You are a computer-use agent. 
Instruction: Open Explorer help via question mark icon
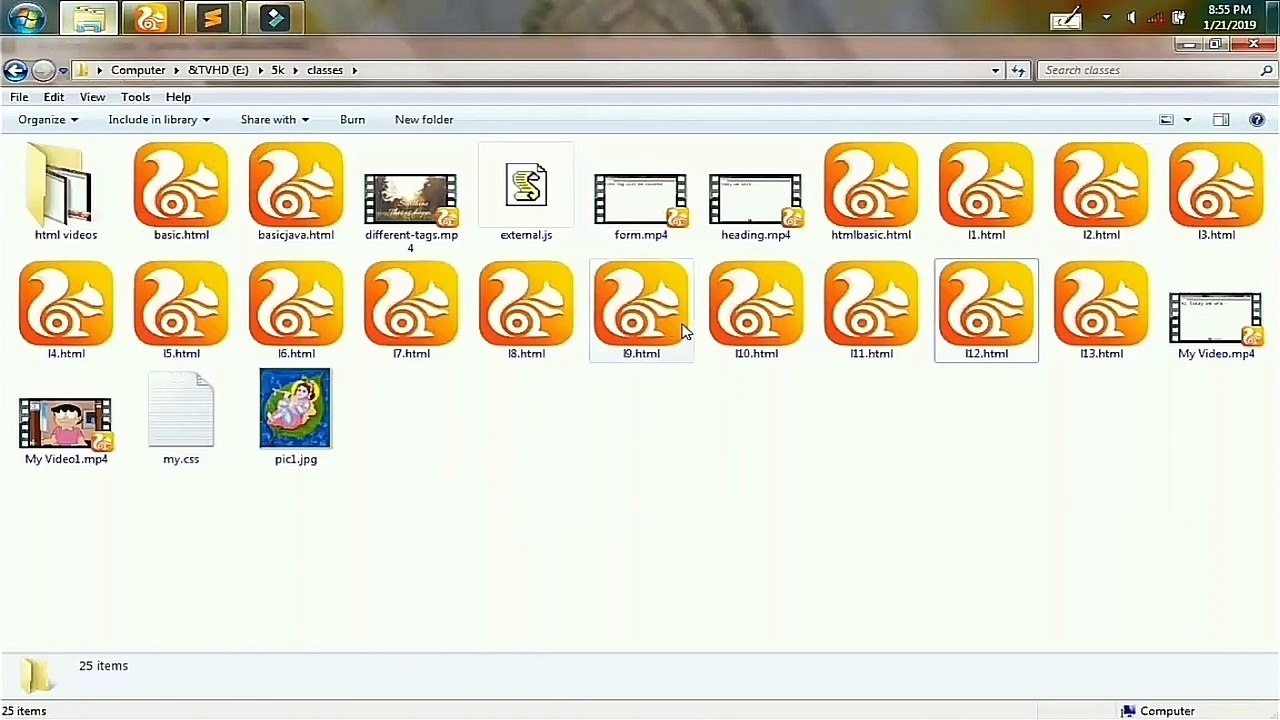pos(1257,120)
